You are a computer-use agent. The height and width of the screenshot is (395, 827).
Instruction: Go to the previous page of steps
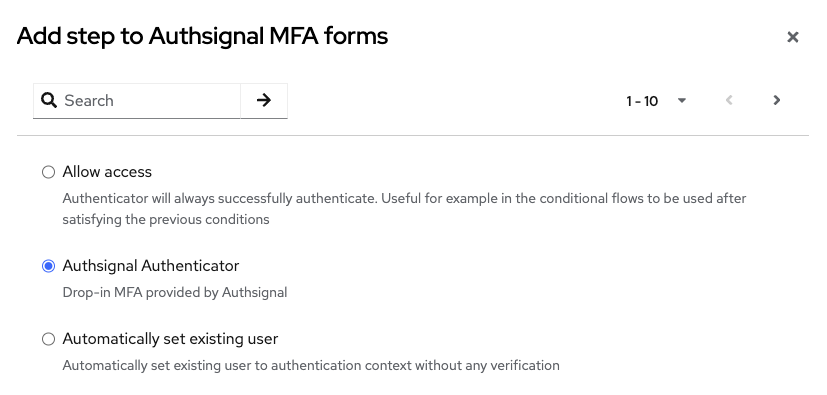pos(729,100)
